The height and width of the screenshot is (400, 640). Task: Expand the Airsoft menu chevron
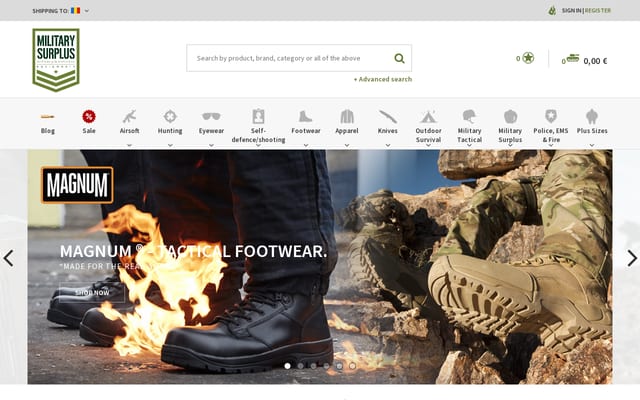coord(129,145)
